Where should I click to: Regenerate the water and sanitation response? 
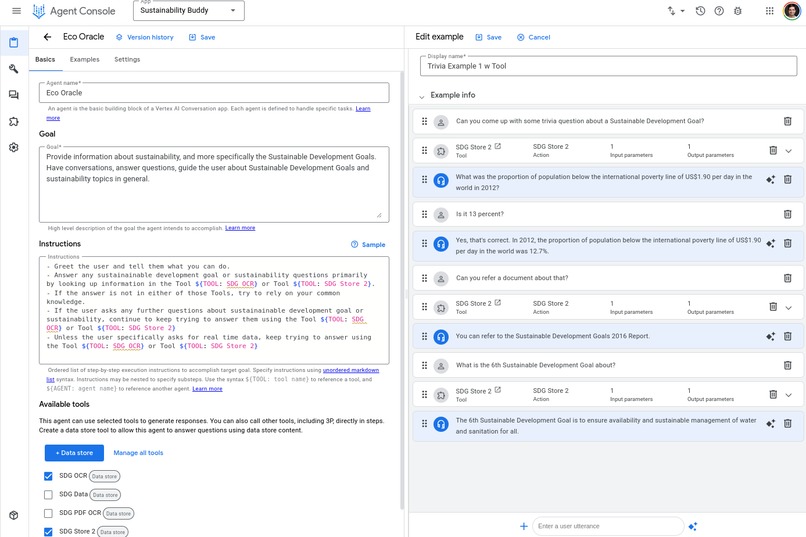click(x=770, y=424)
